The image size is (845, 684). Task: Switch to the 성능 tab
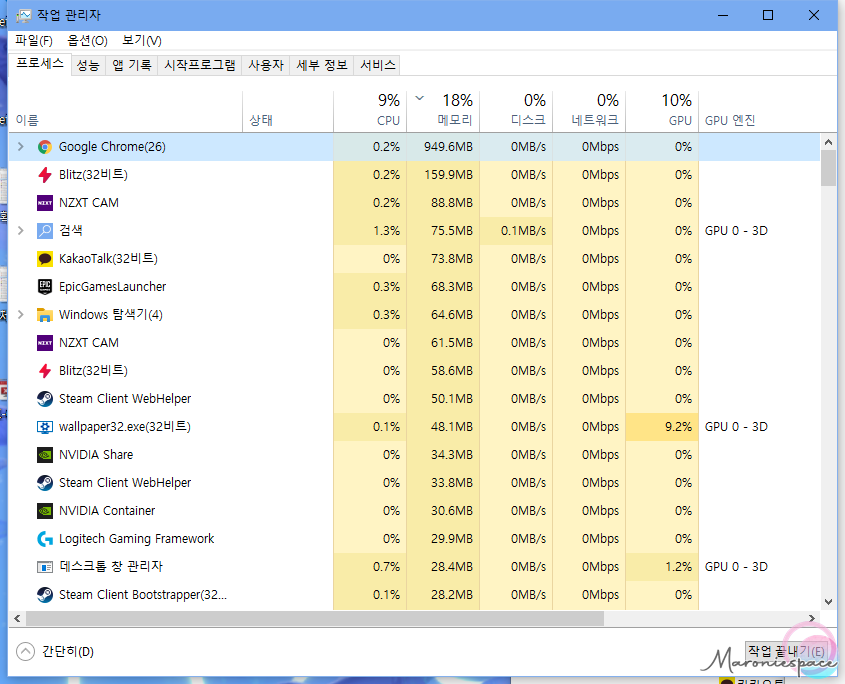coord(88,65)
